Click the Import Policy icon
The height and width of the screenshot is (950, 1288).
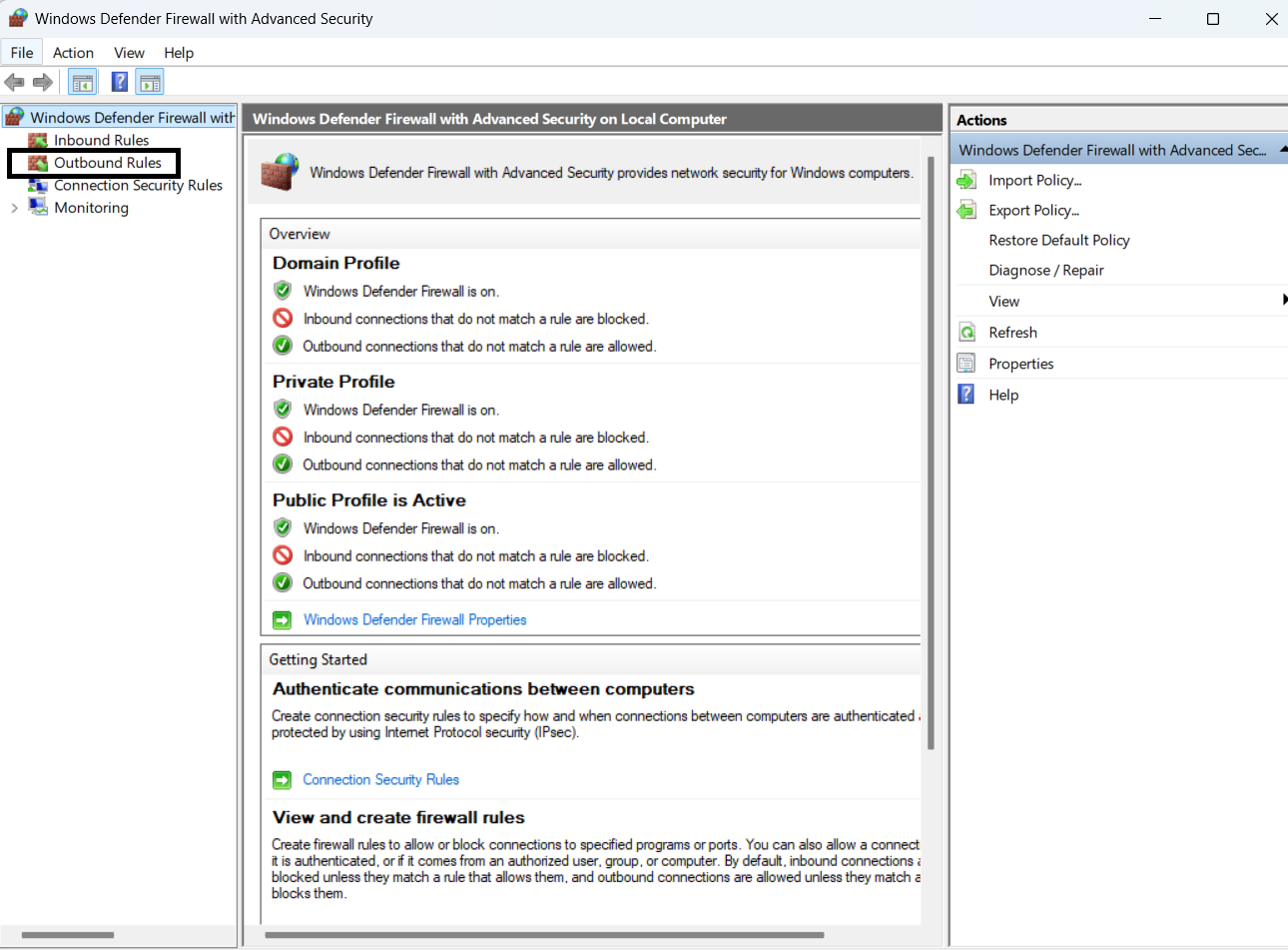966,180
